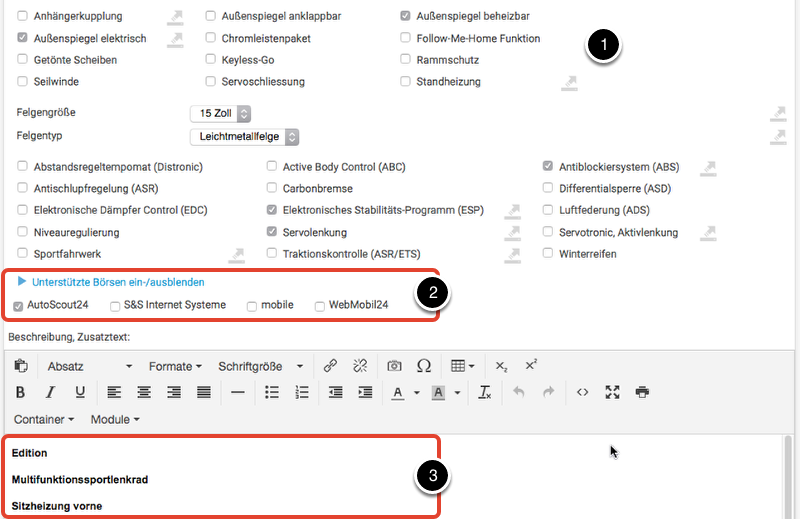
Task: Open the Module menu
Action: pyautogui.click(x=115, y=419)
